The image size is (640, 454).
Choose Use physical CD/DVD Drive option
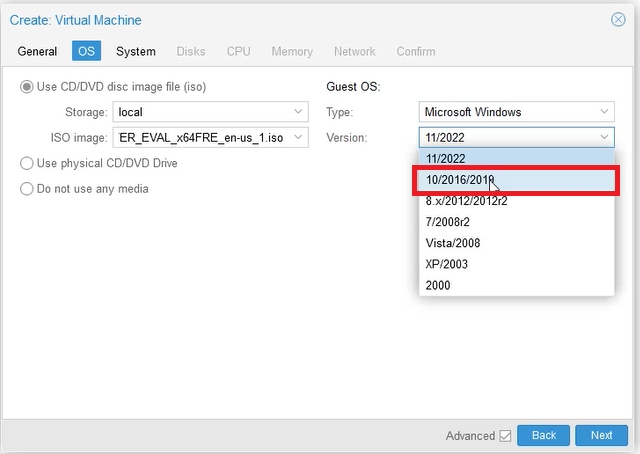(x=27, y=163)
